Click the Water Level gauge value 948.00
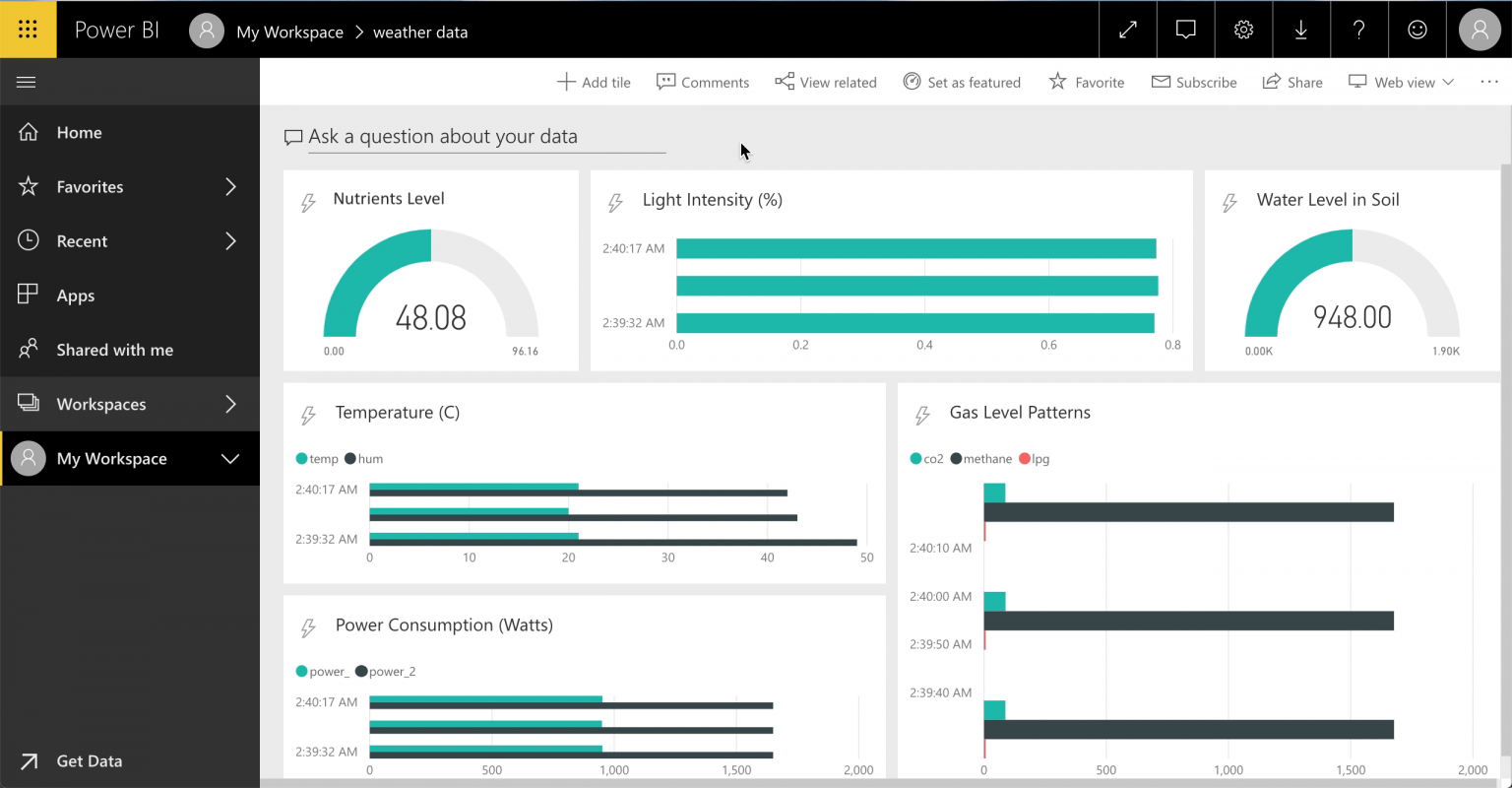The image size is (1512, 788). pyautogui.click(x=1353, y=317)
